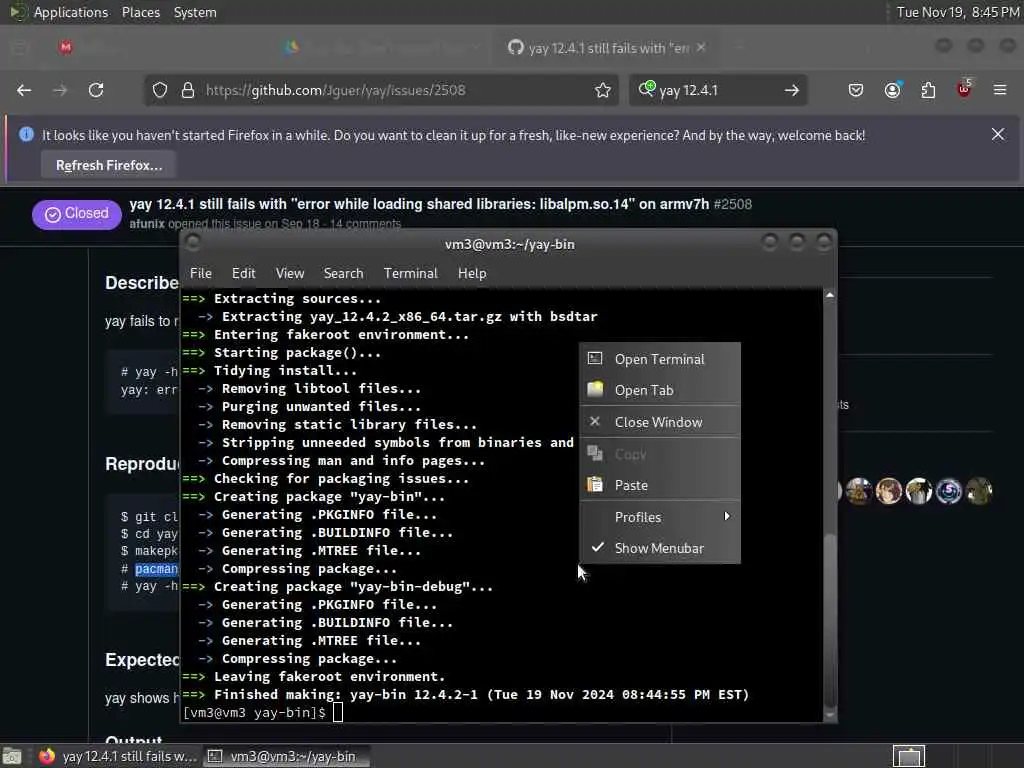Open the terminal Edit menu
This screenshot has width=1024, height=768.
coord(244,273)
